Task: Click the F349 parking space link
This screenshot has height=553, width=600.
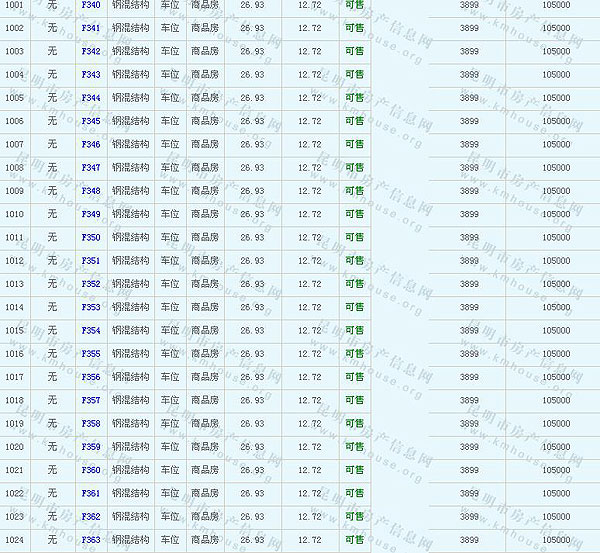Action: 90,214
